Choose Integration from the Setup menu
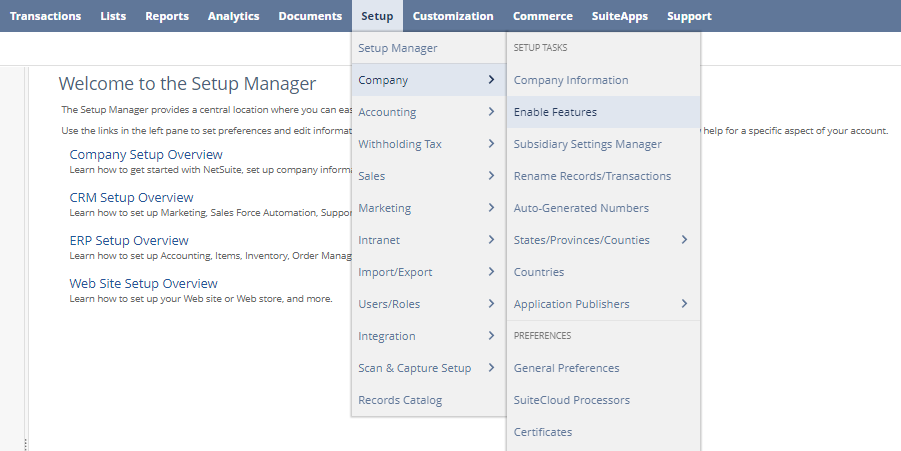 tap(429, 336)
